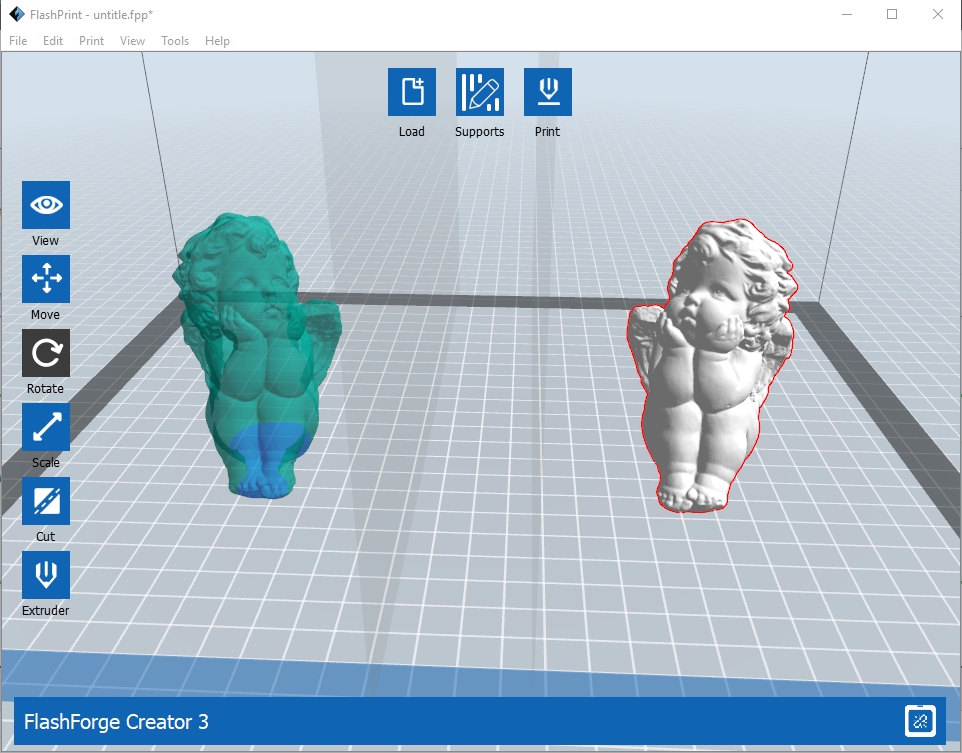Viewport: 962px width, 753px height.
Task: Select the Rotate tool
Action: click(46, 353)
